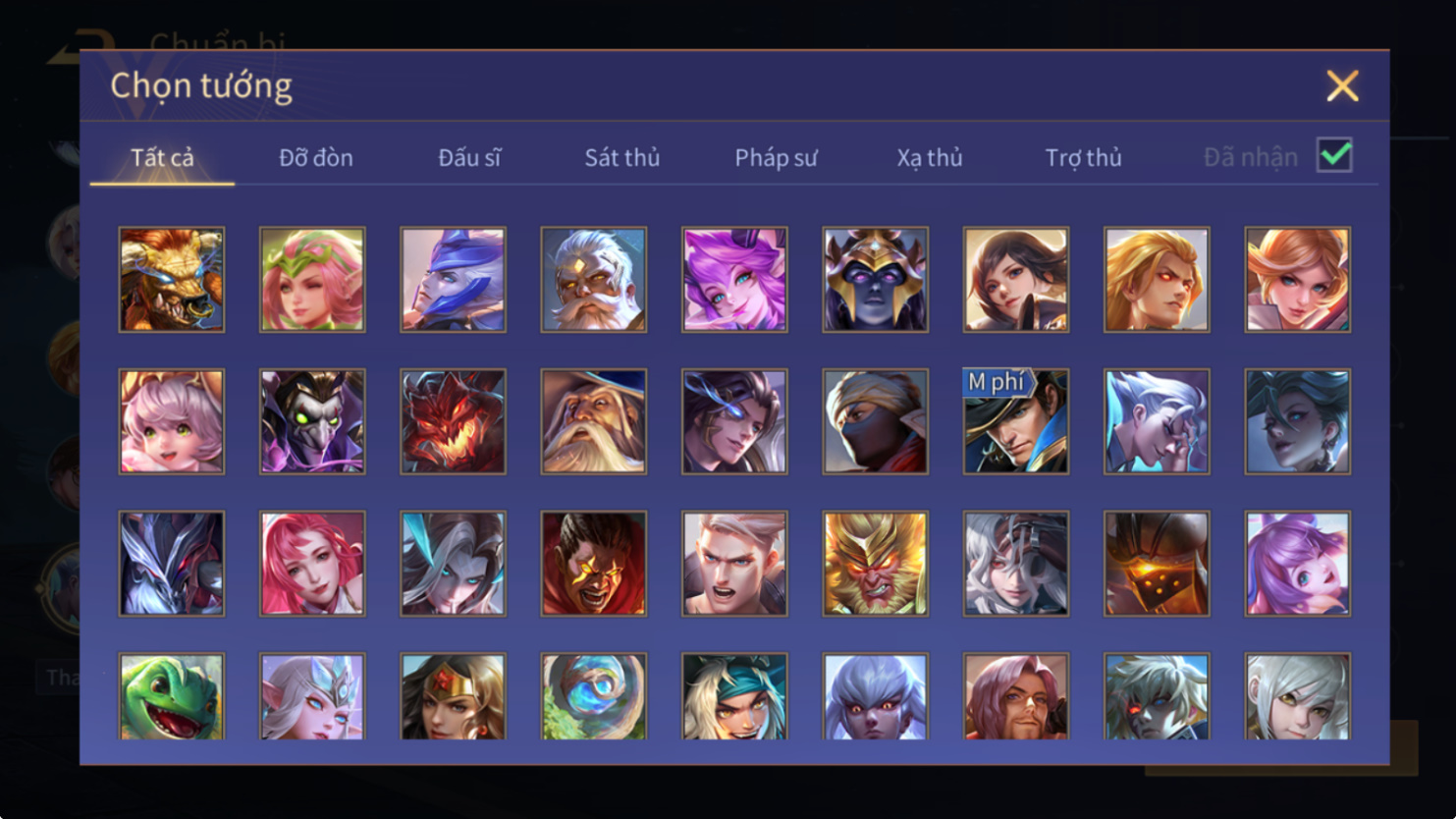Select the golden bull-horned beast hero
This screenshot has height=819, width=1456.
coord(172,280)
